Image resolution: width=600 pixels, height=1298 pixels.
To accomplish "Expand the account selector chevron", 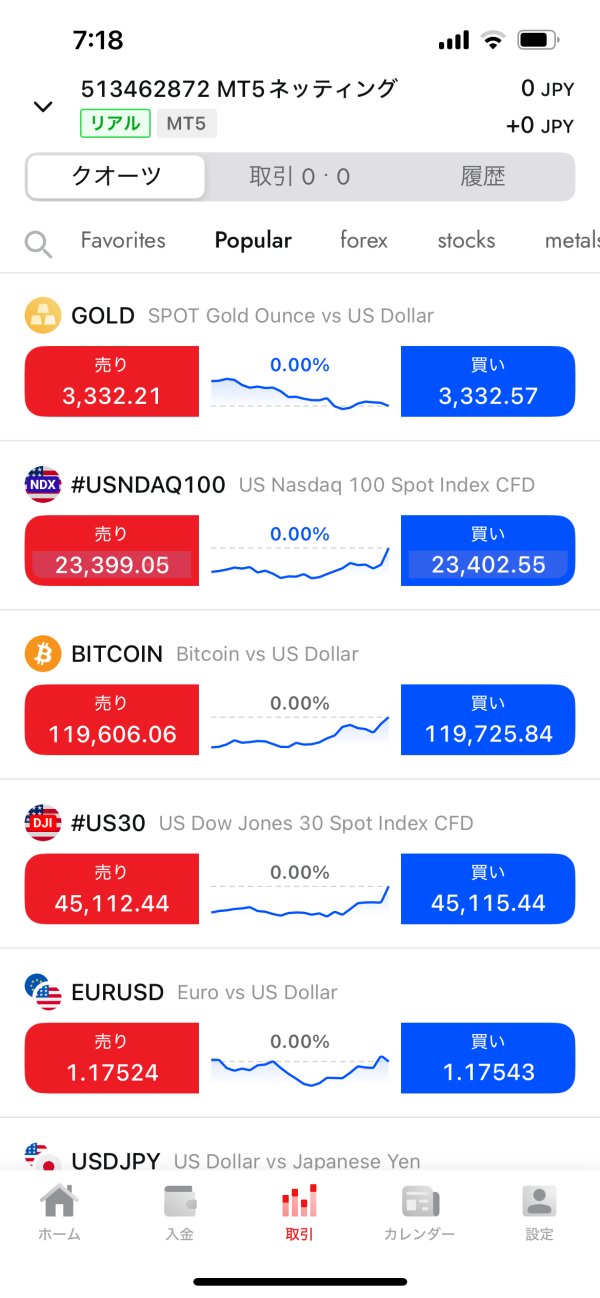I will coord(43,106).
